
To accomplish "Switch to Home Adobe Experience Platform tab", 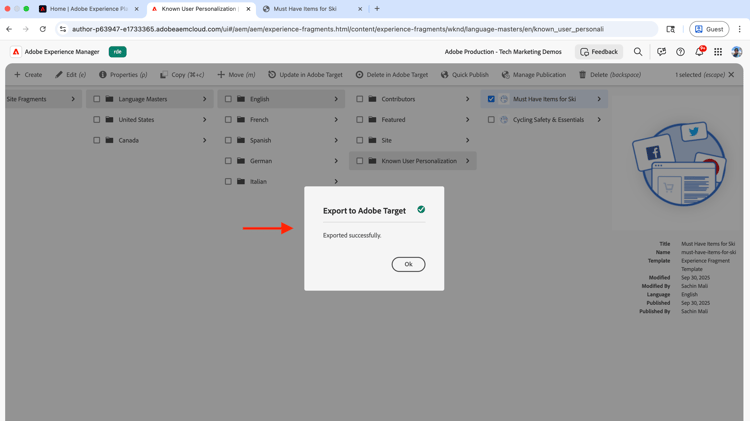I will (89, 9).
